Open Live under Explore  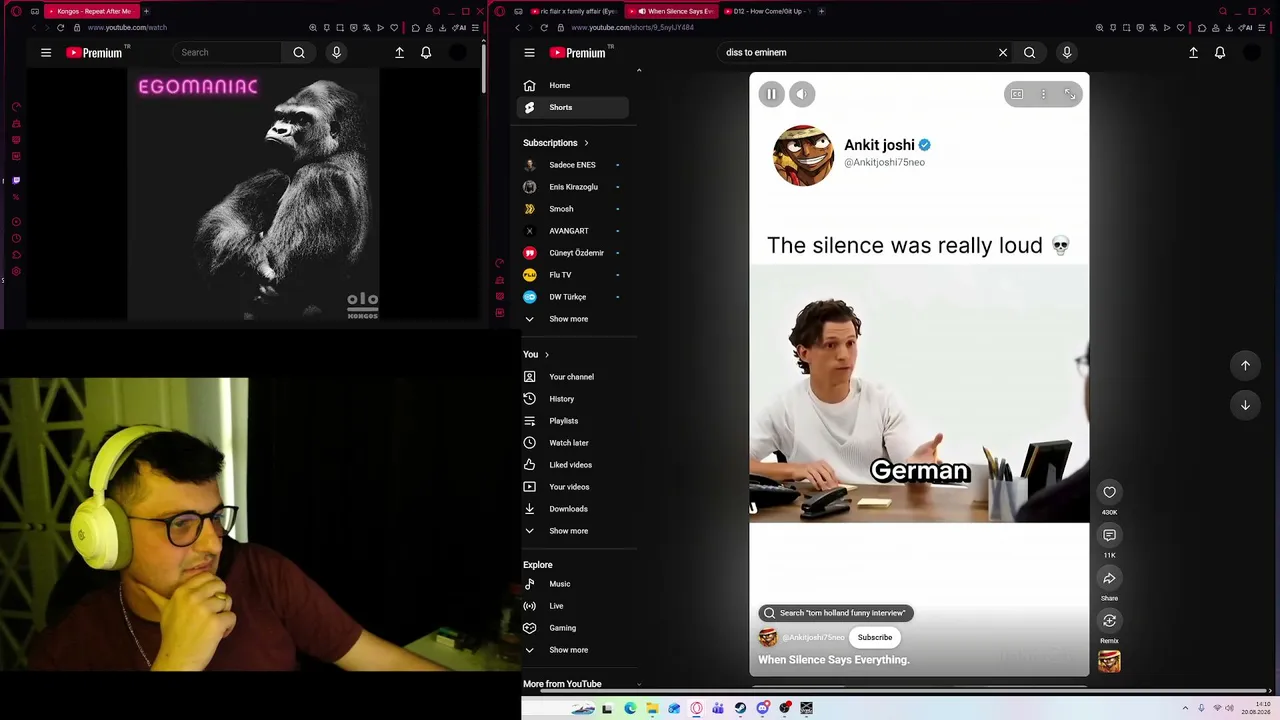(x=574, y=606)
